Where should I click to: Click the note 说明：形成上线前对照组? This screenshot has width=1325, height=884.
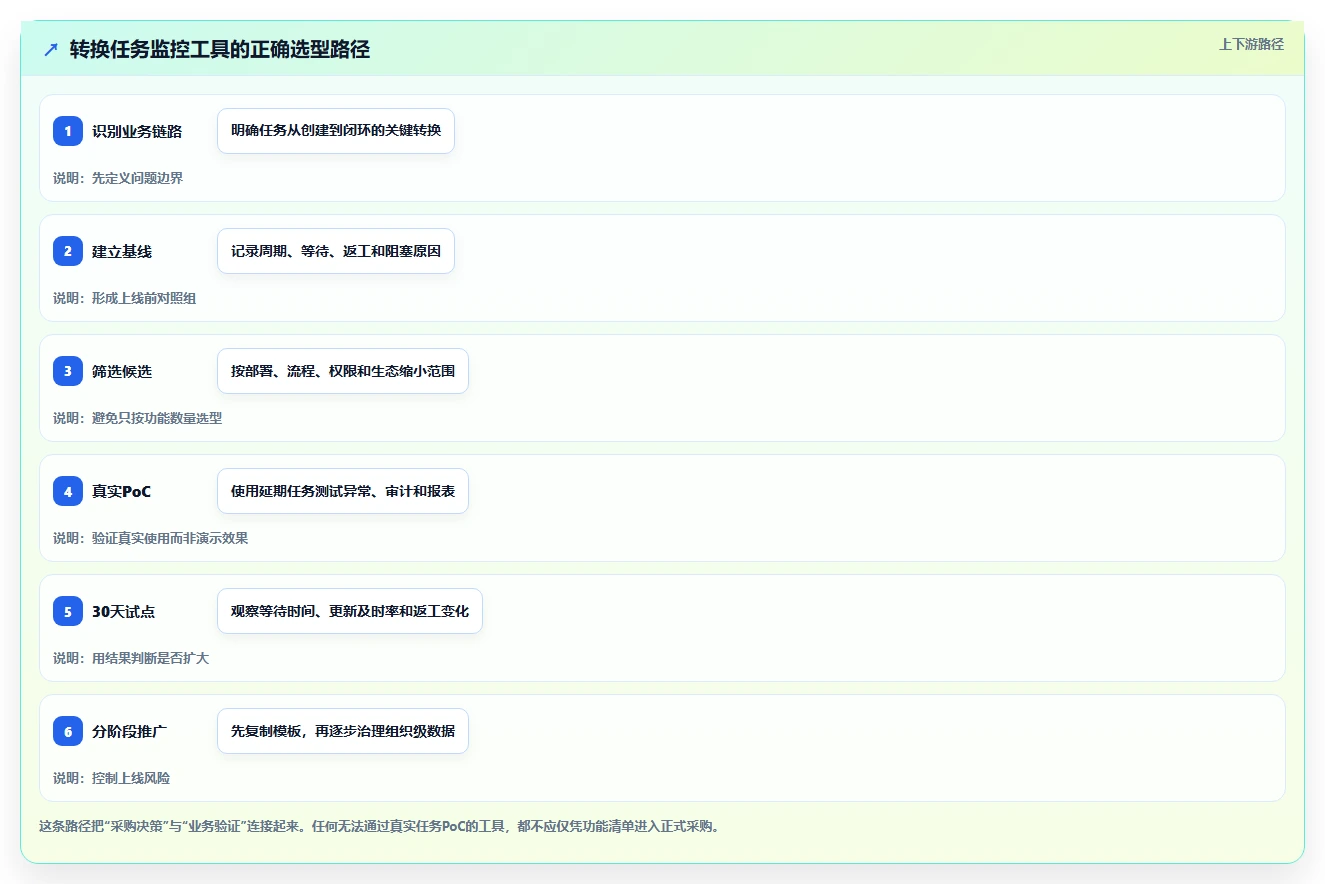[125, 298]
